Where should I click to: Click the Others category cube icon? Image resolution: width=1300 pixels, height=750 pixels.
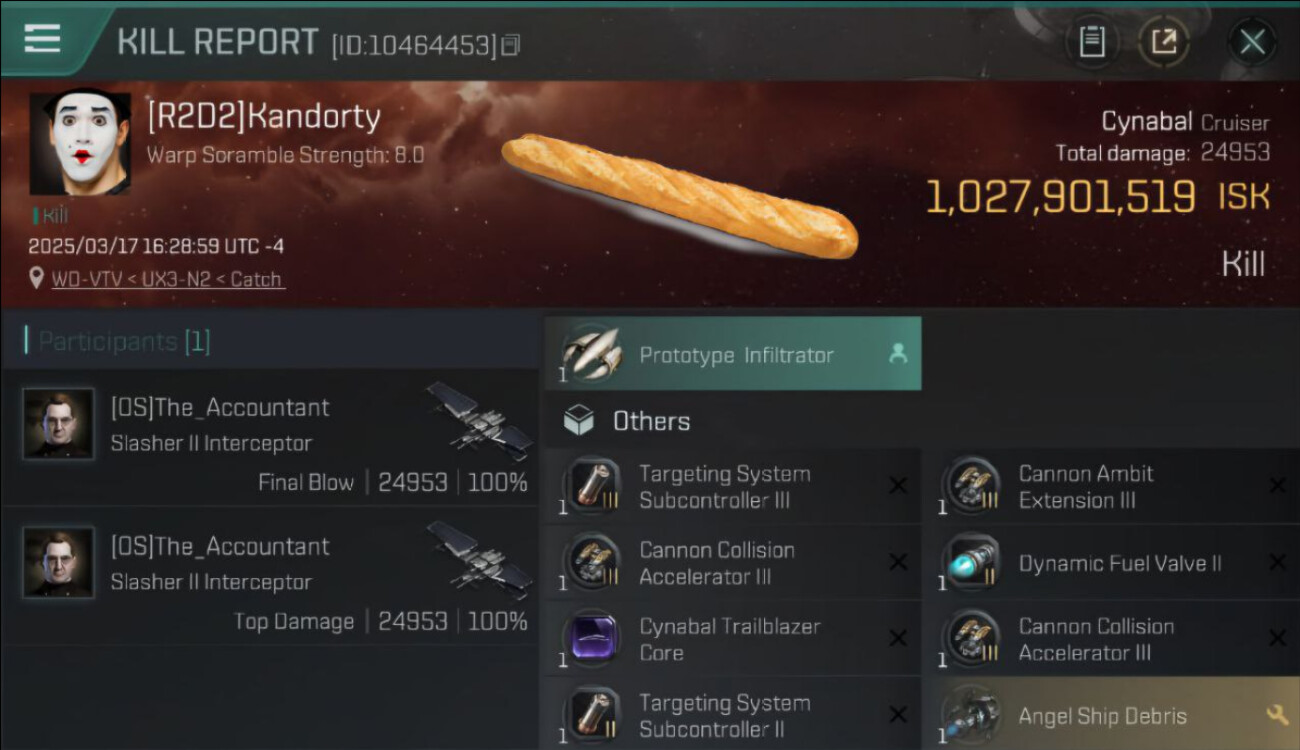[579, 421]
